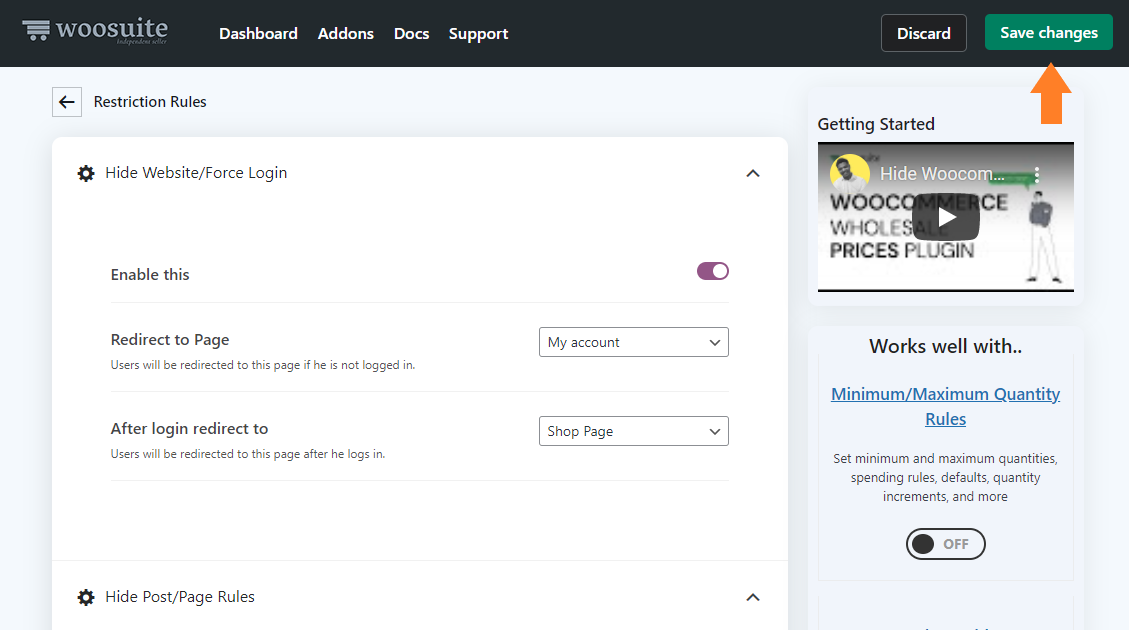Viewport: 1129px width, 630px height.
Task: Open the video's three-dot options menu
Action: click(1037, 174)
